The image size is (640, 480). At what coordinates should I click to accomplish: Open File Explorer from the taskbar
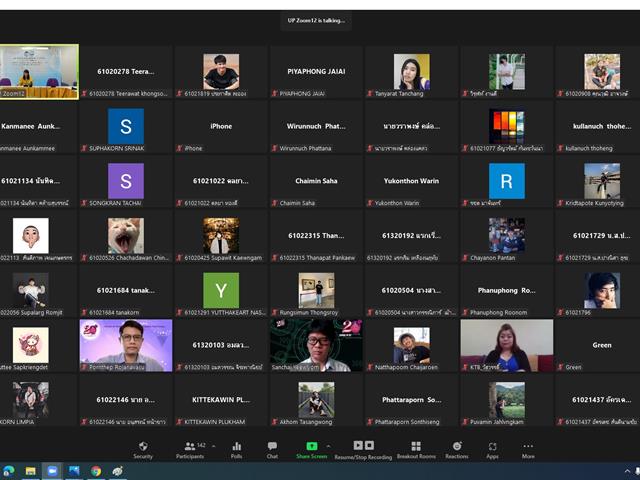(31, 471)
